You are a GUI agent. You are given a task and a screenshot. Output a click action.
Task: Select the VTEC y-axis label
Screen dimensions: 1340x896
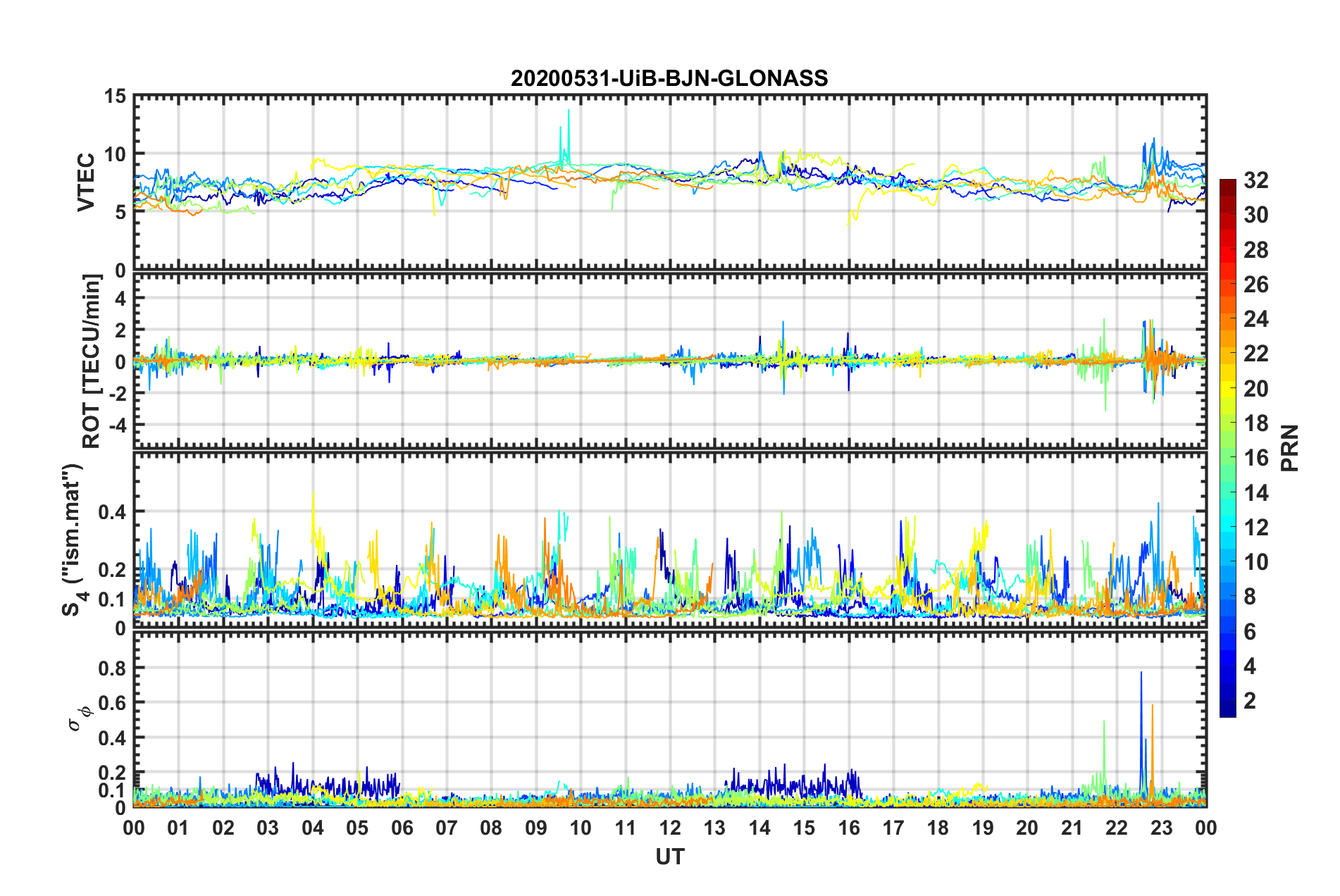pos(86,182)
